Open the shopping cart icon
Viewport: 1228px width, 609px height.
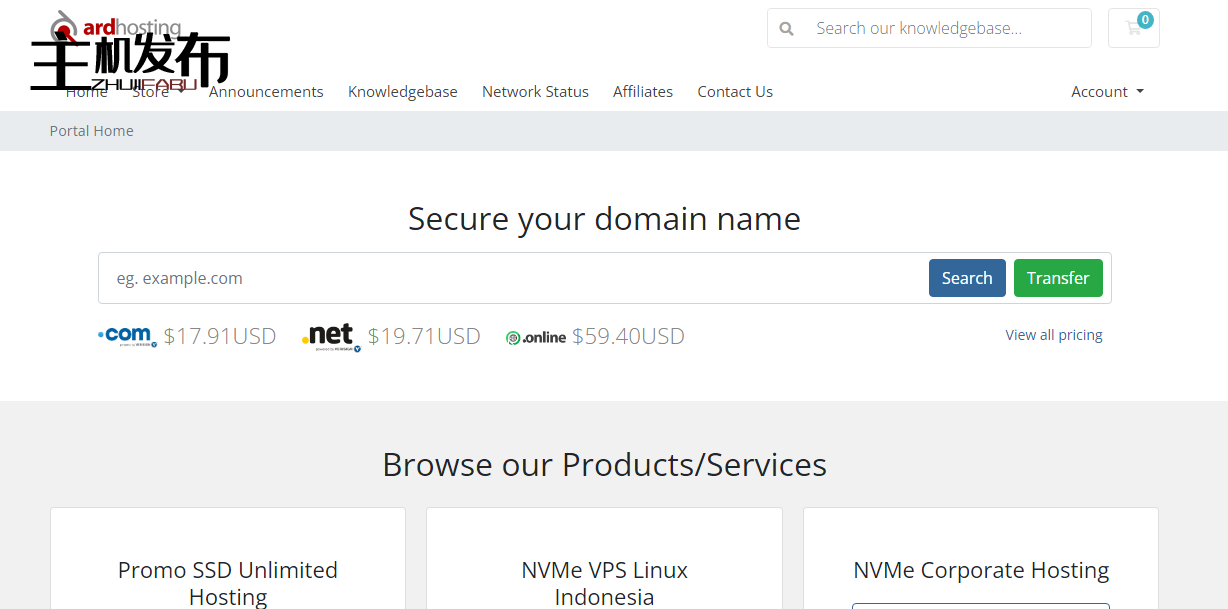pyautogui.click(x=1133, y=28)
